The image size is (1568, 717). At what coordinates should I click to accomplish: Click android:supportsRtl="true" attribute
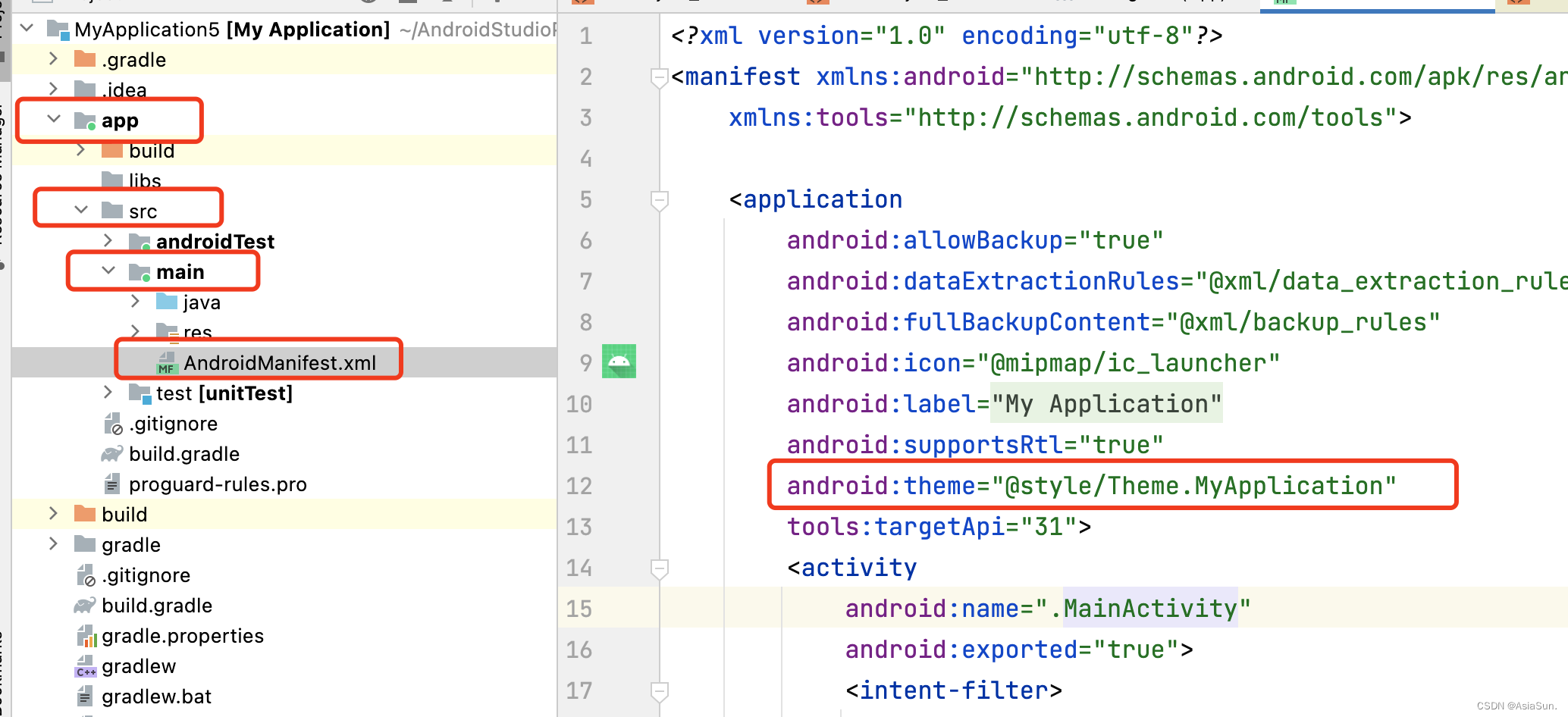coord(975,445)
